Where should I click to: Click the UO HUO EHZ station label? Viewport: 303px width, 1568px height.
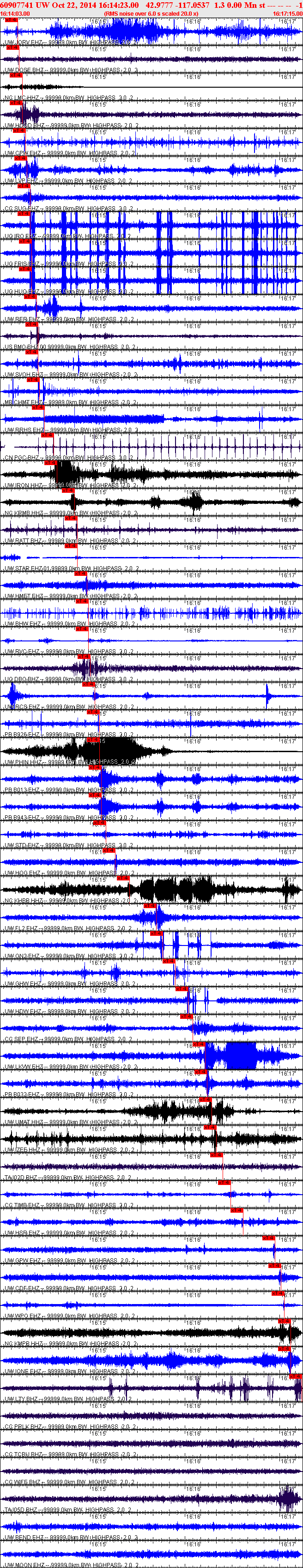tap(69, 292)
